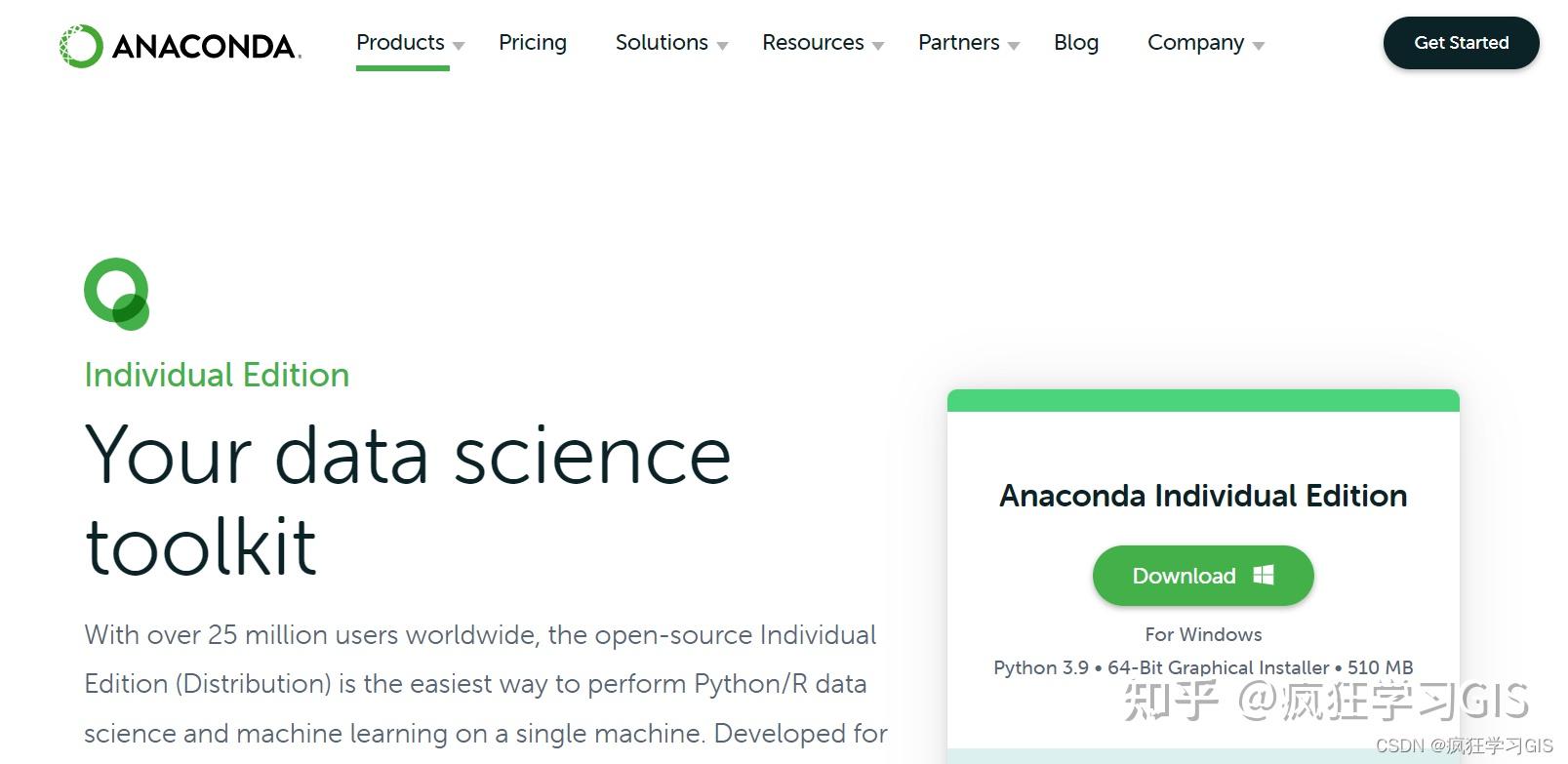Select Resources in the navigation bar
This screenshot has height=764, width=1568.
pos(813,42)
